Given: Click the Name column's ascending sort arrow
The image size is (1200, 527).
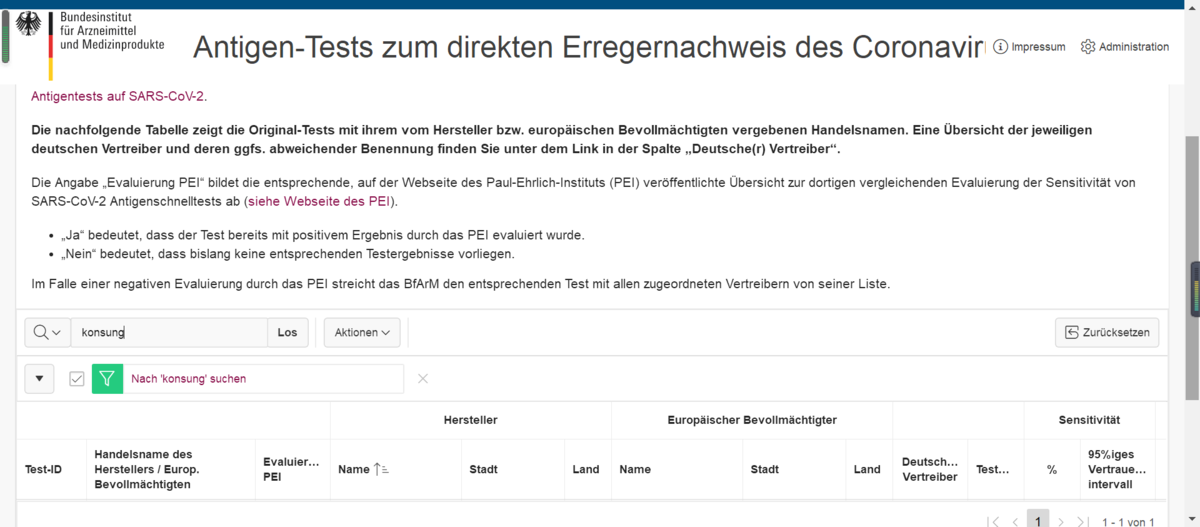Looking at the screenshot, I should (381, 469).
